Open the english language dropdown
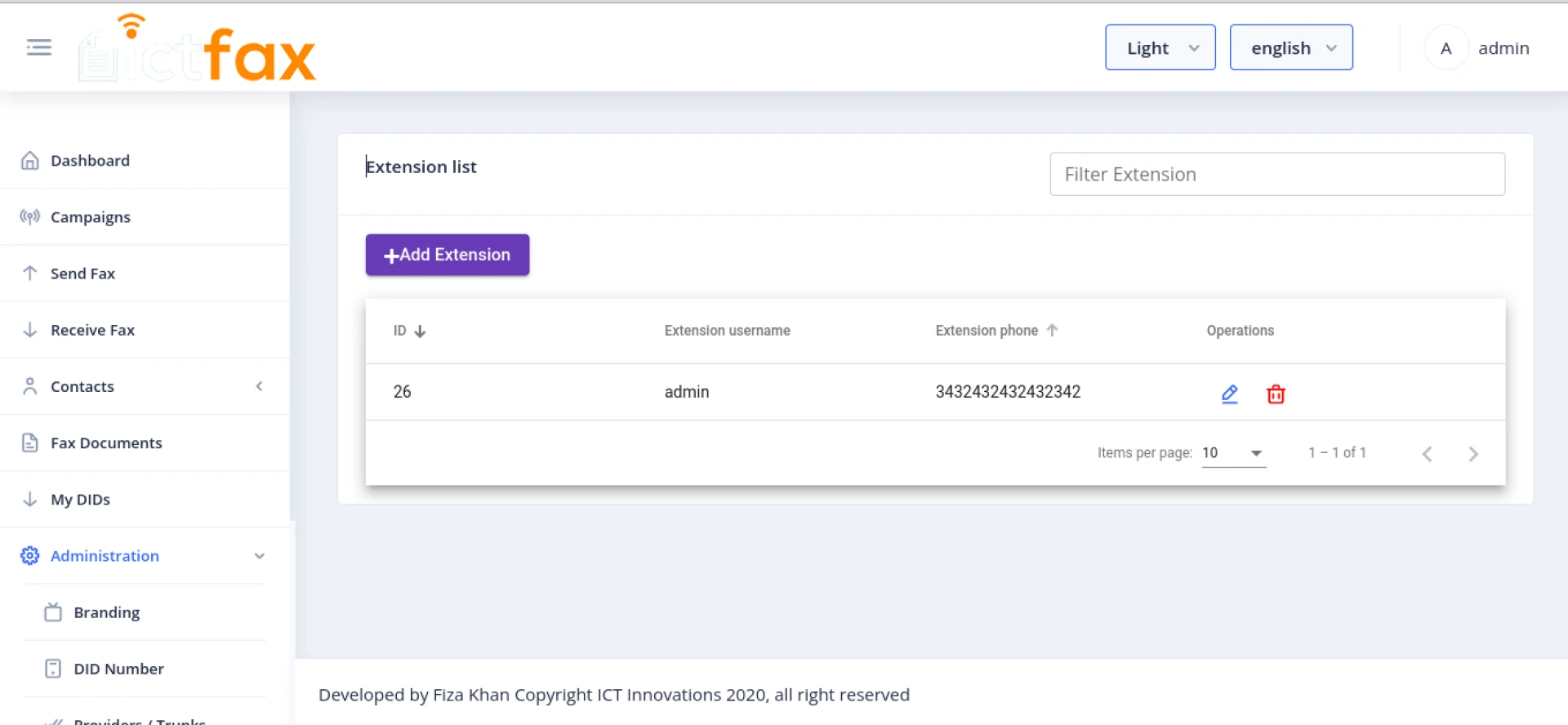1568x725 pixels. click(1290, 48)
